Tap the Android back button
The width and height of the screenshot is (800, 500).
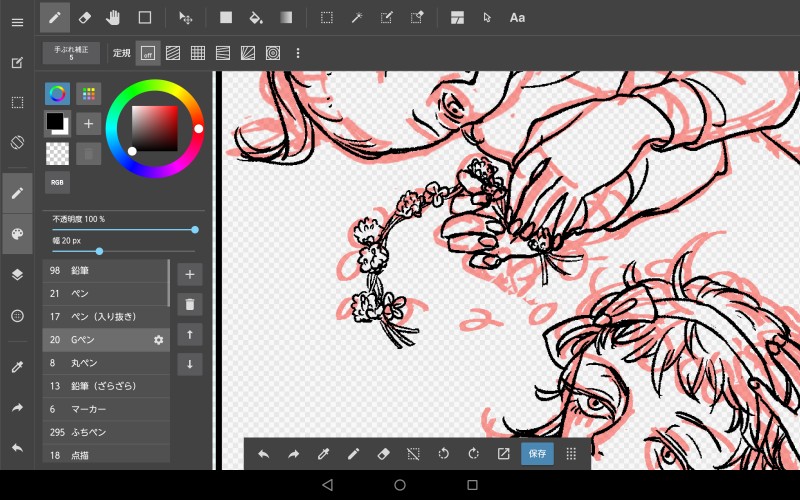point(328,485)
